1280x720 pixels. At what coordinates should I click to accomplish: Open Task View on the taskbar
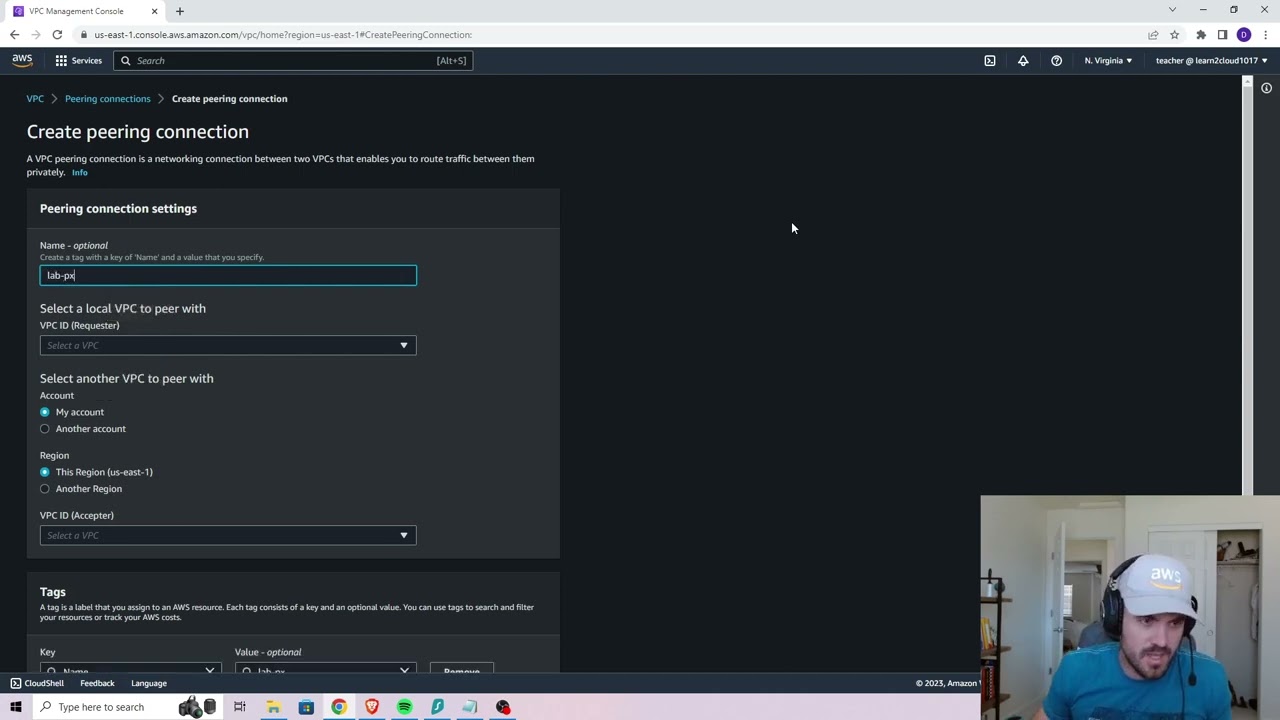tap(240, 707)
